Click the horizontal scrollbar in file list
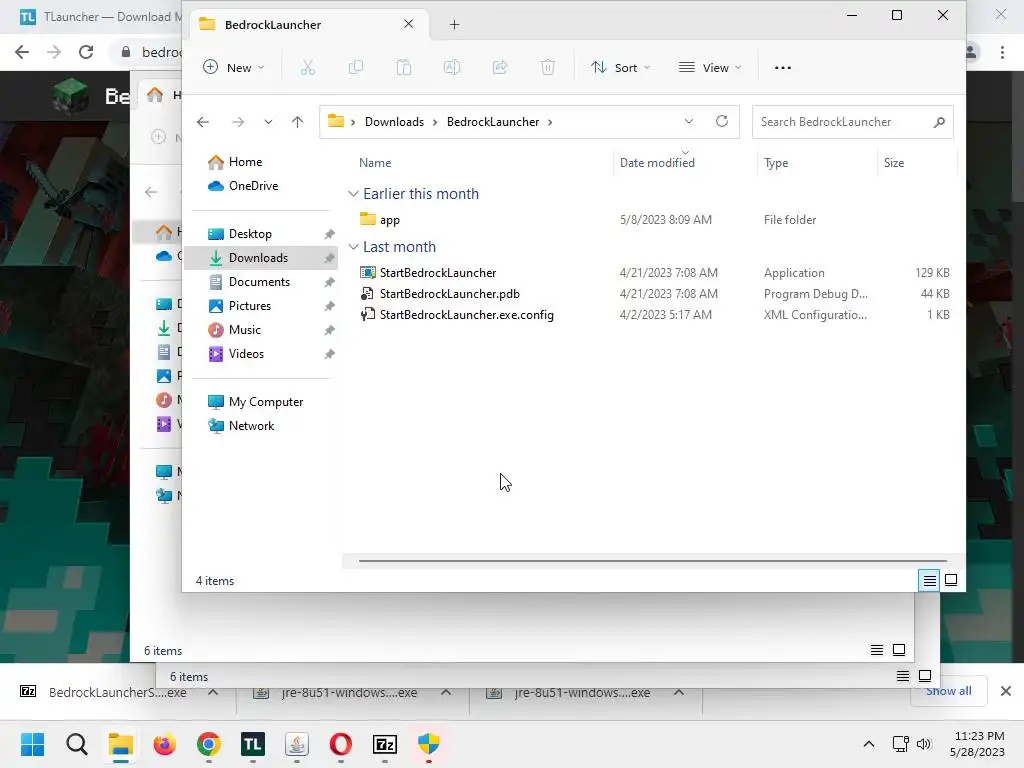This screenshot has width=1024, height=768. click(x=652, y=560)
